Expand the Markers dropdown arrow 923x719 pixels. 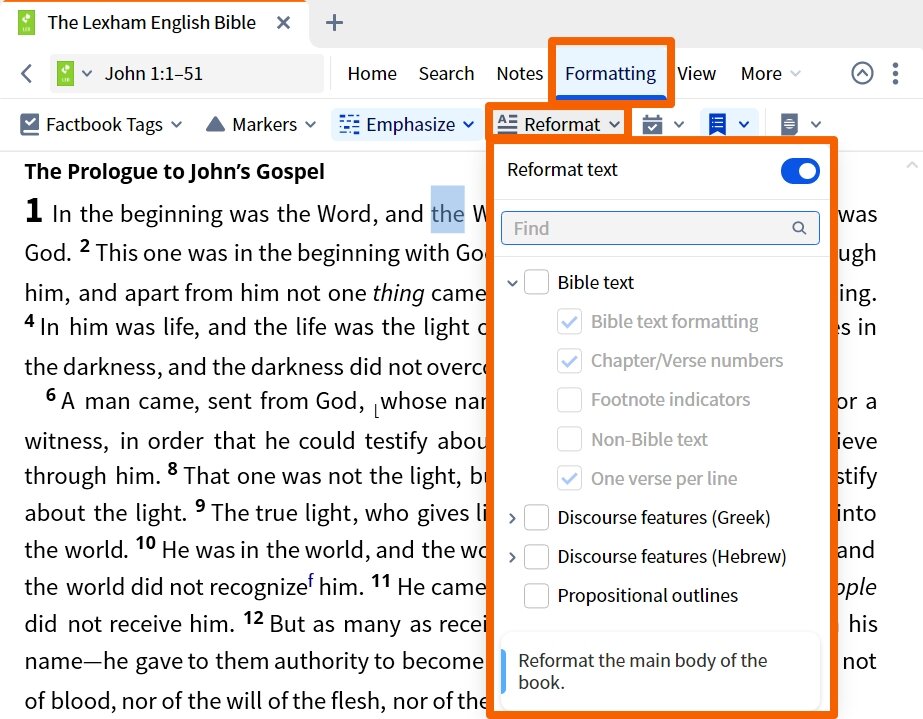tap(310, 124)
